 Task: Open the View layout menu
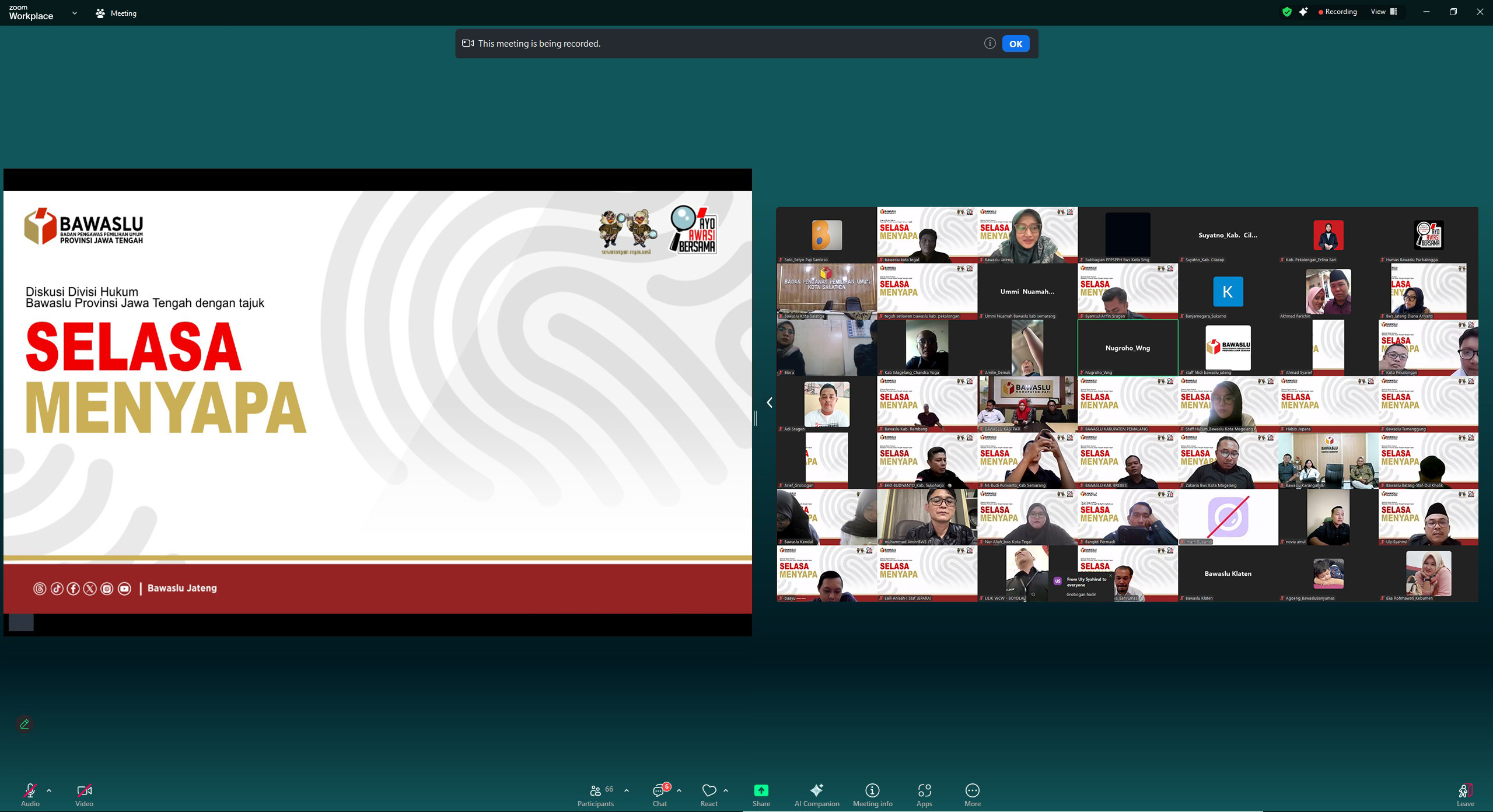pyautogui.click(x=1383, y=12)
